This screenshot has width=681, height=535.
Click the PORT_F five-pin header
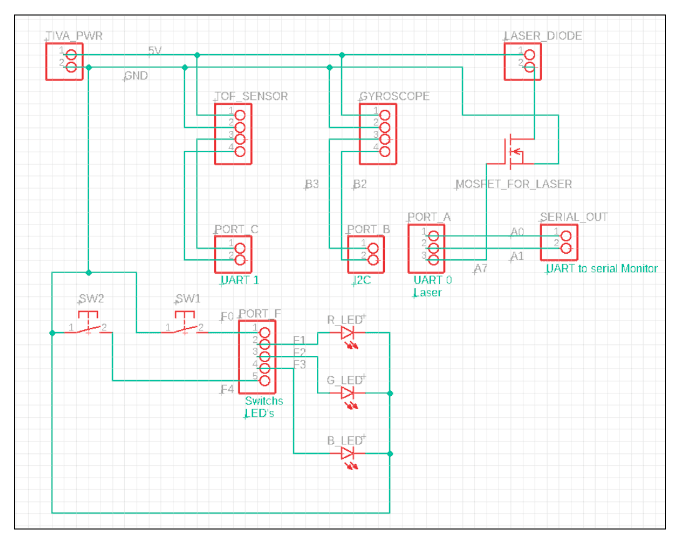point(257,357)
